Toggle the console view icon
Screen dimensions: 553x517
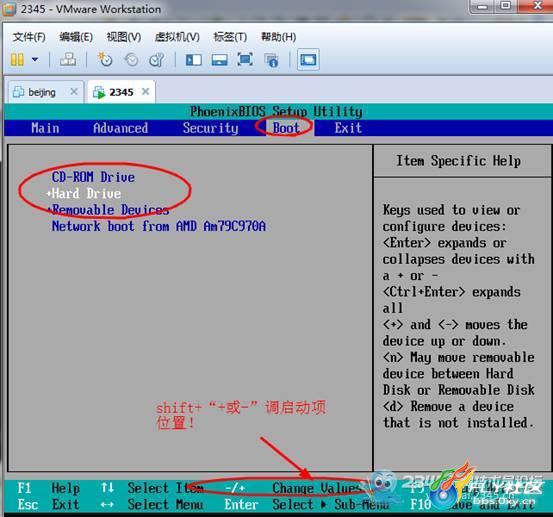[308, 59]
